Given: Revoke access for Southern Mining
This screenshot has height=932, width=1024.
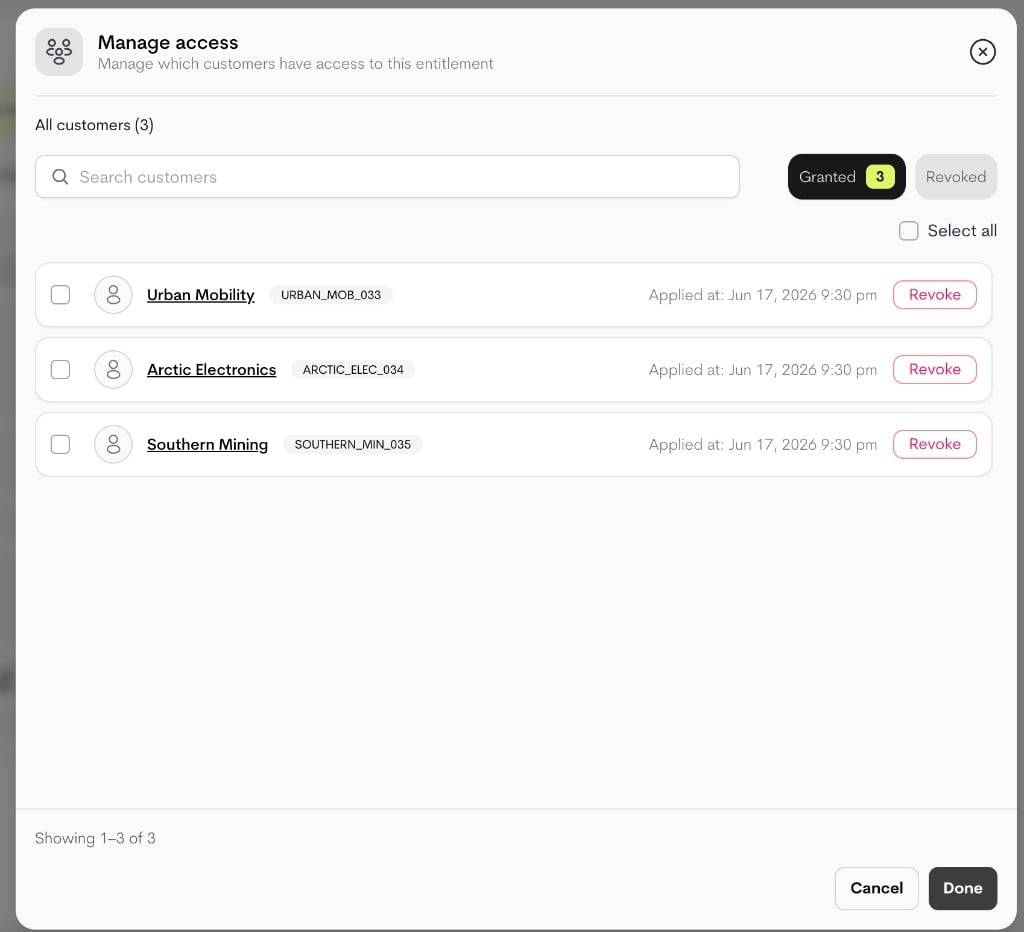Looking at the screenshot, I should click(934, 444).
